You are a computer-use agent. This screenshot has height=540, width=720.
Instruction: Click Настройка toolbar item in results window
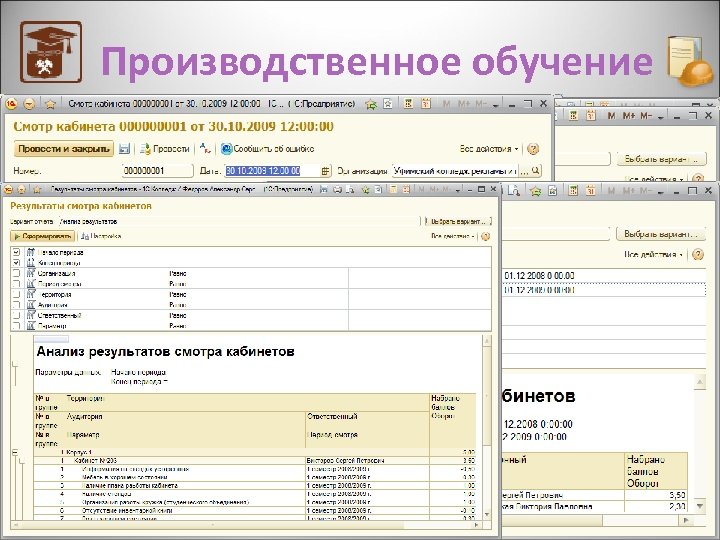tap(101, 236)
